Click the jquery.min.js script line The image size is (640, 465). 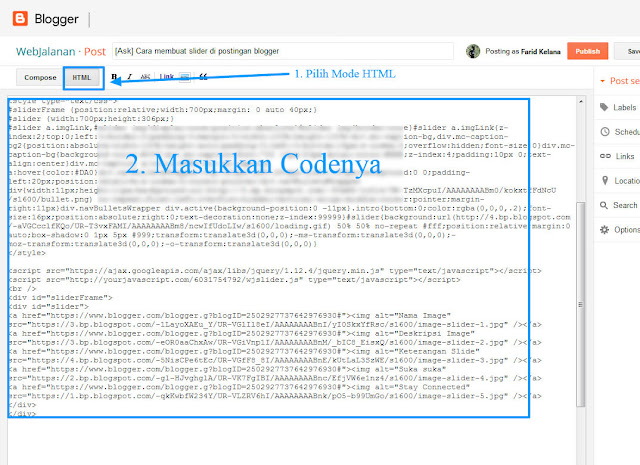pos(275,271)
